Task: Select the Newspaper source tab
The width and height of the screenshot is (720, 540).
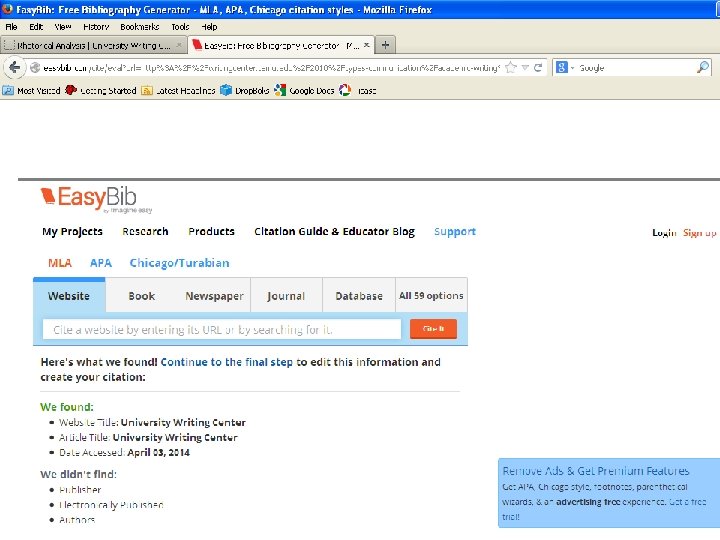Action: click(x=214, y=296)
